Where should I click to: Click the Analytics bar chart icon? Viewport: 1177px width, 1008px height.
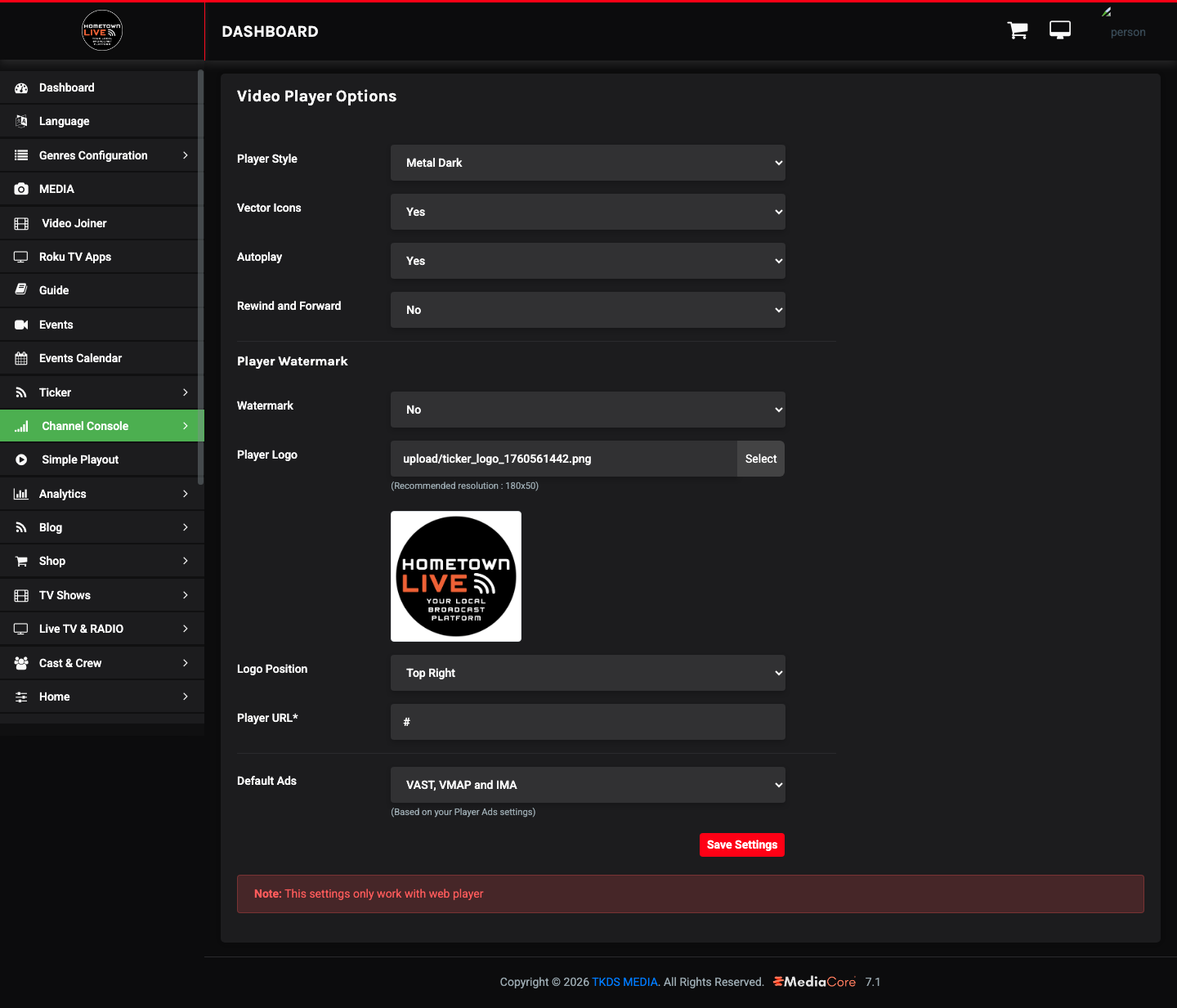click(21, 494)
